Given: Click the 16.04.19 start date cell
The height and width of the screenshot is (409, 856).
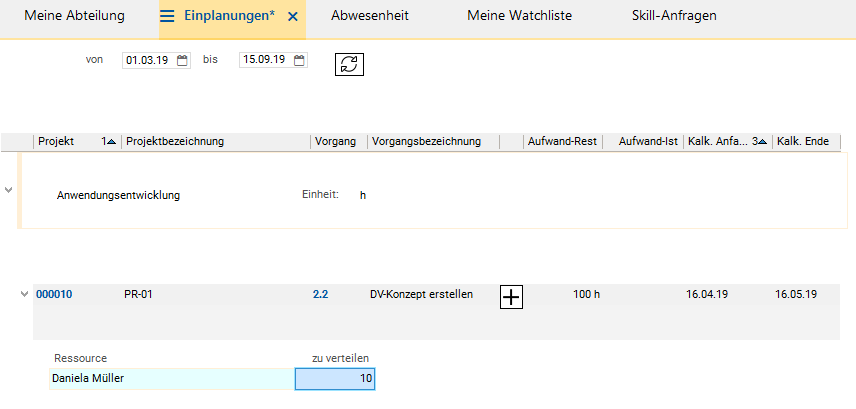Looking at the screenshot, I should pyautogui.click(x=707, y=295).
